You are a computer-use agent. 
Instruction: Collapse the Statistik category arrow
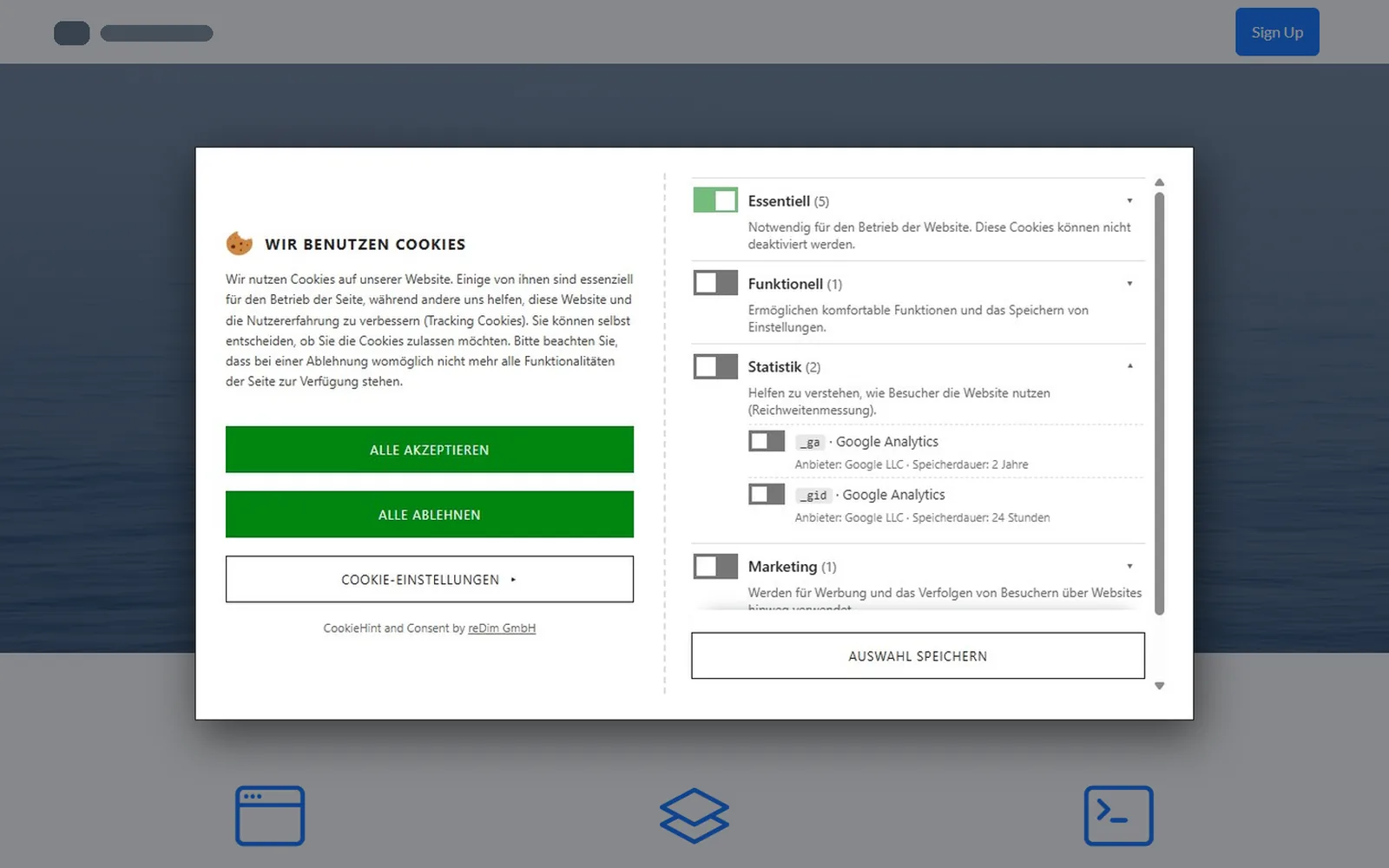point(1129,366)
